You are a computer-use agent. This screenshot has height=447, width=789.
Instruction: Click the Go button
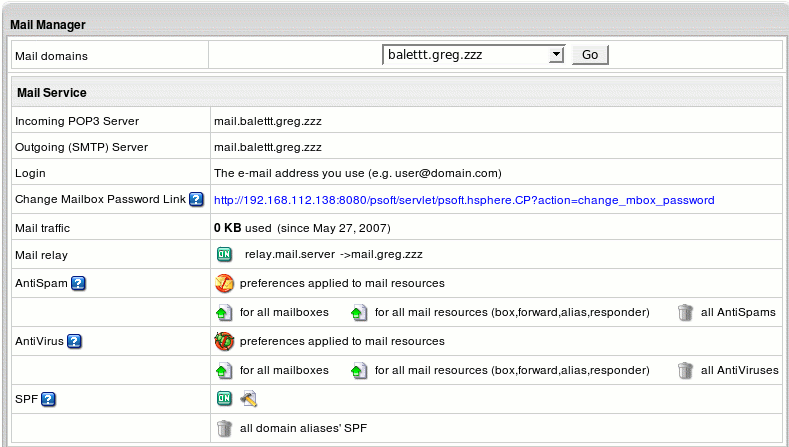tap(589, 55)
